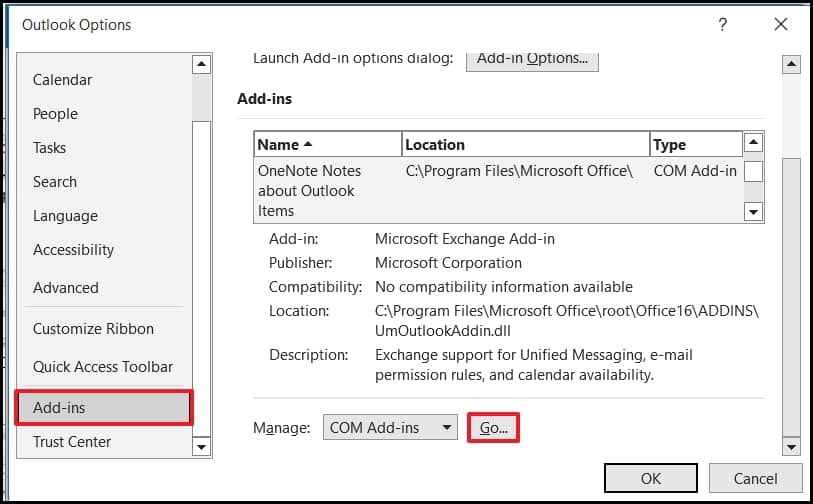The image size is (813, 504).
Task: Click the Exchange support description text
Action: [x=534, y=365]
